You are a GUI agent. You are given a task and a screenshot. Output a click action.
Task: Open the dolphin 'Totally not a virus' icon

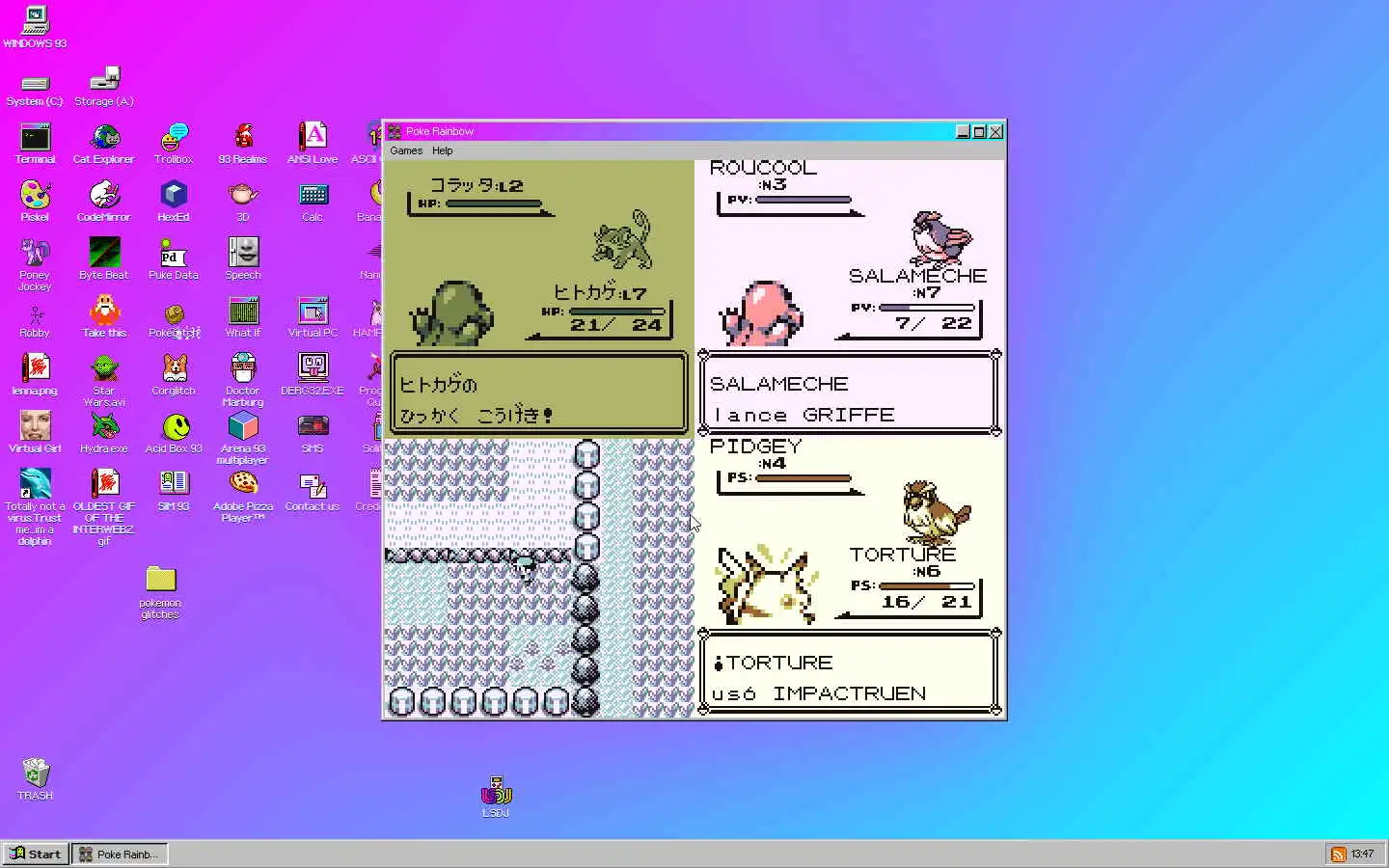point(35,506)
